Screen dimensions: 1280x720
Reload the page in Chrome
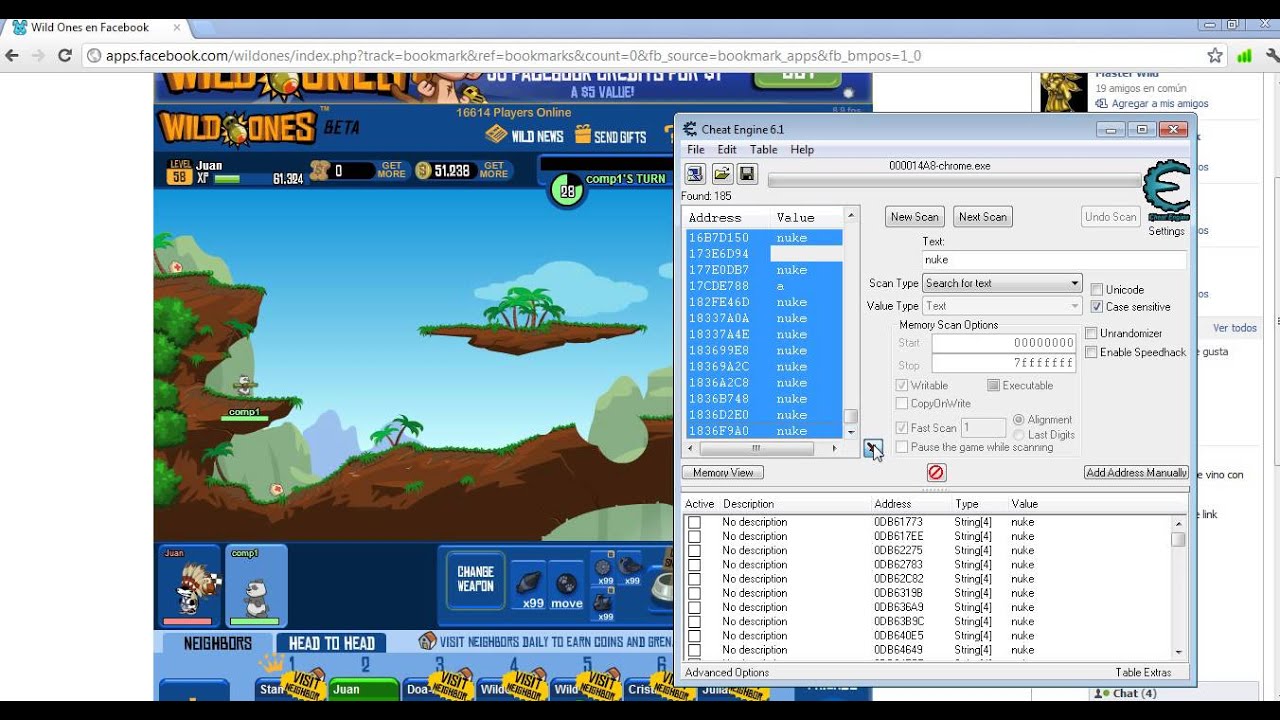[65, 56]
